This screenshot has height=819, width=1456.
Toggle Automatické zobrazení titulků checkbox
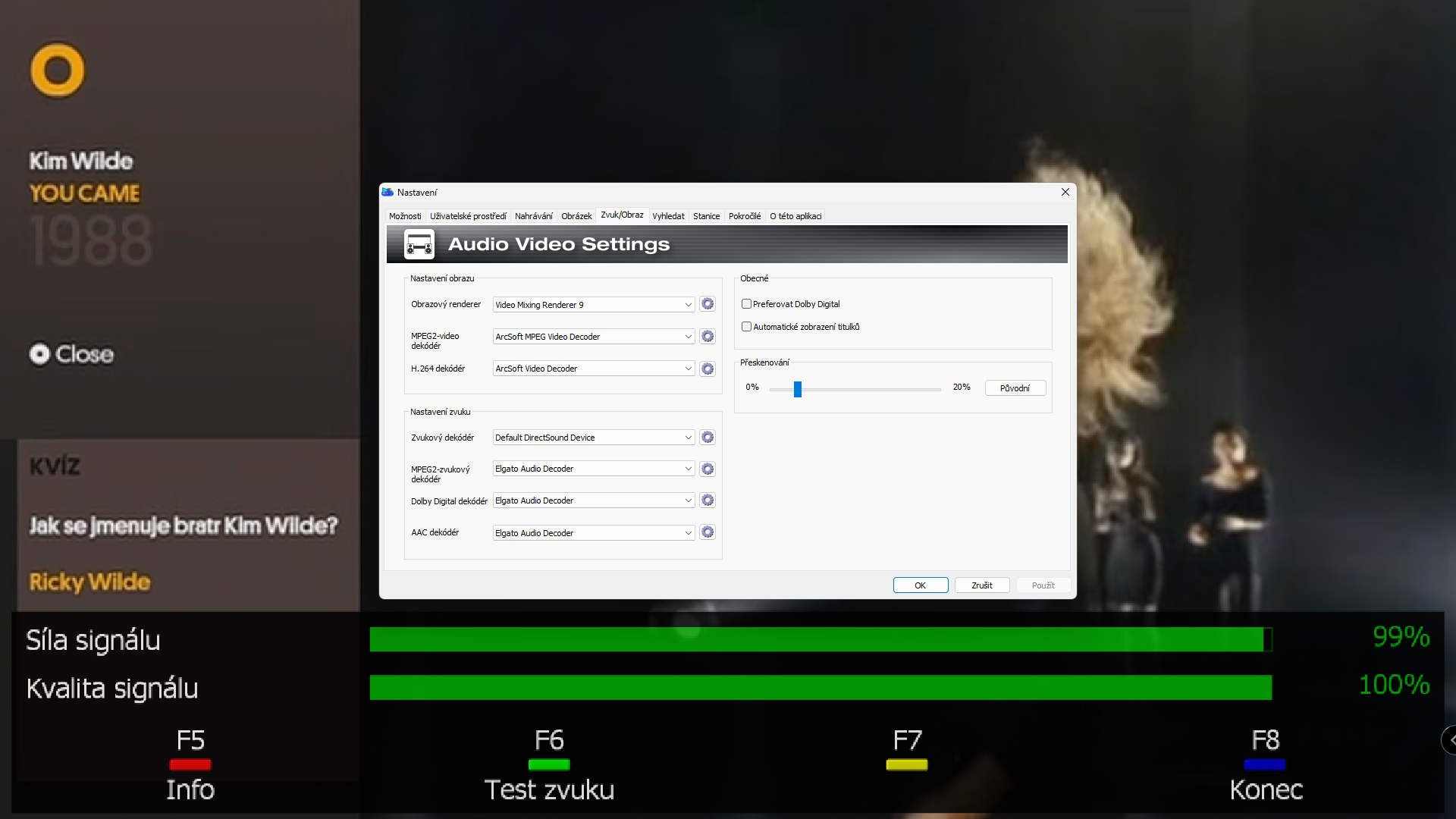tap(747, 327)
